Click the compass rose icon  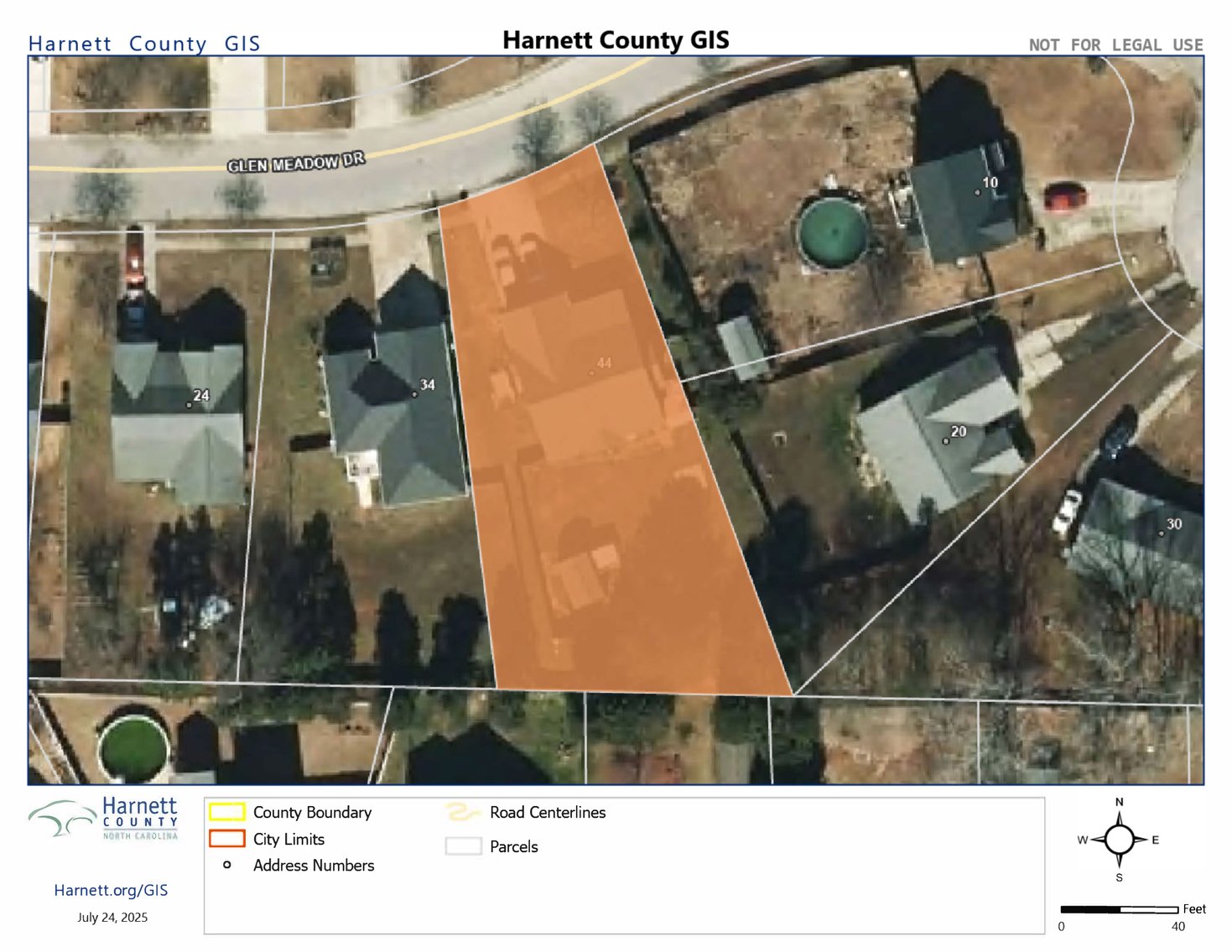point(1119,839)
